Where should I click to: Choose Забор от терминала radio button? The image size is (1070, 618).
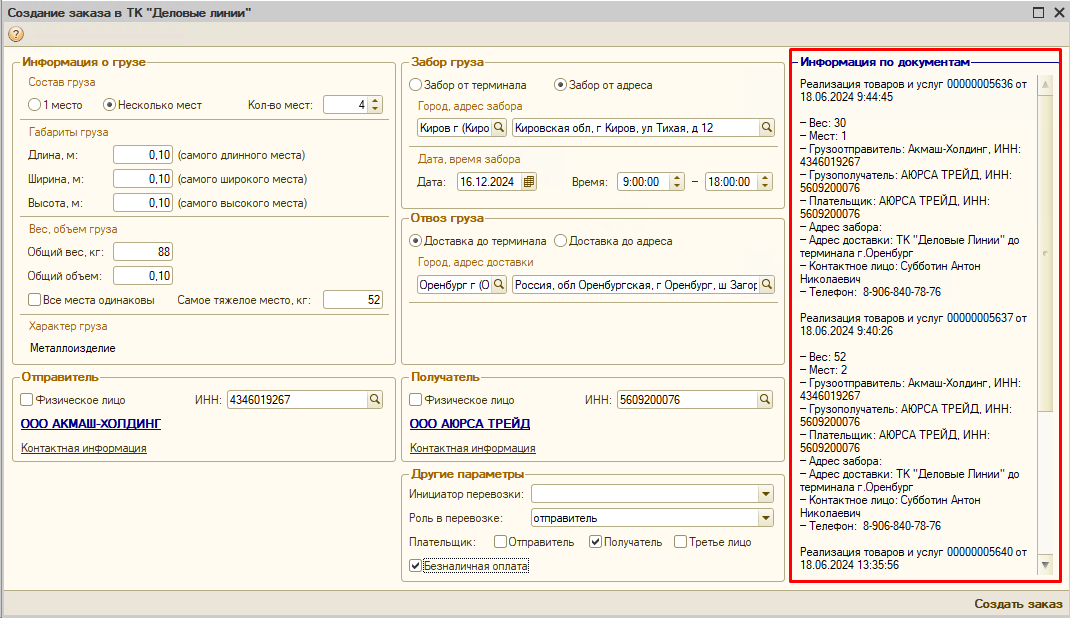[x=416, y=85]
